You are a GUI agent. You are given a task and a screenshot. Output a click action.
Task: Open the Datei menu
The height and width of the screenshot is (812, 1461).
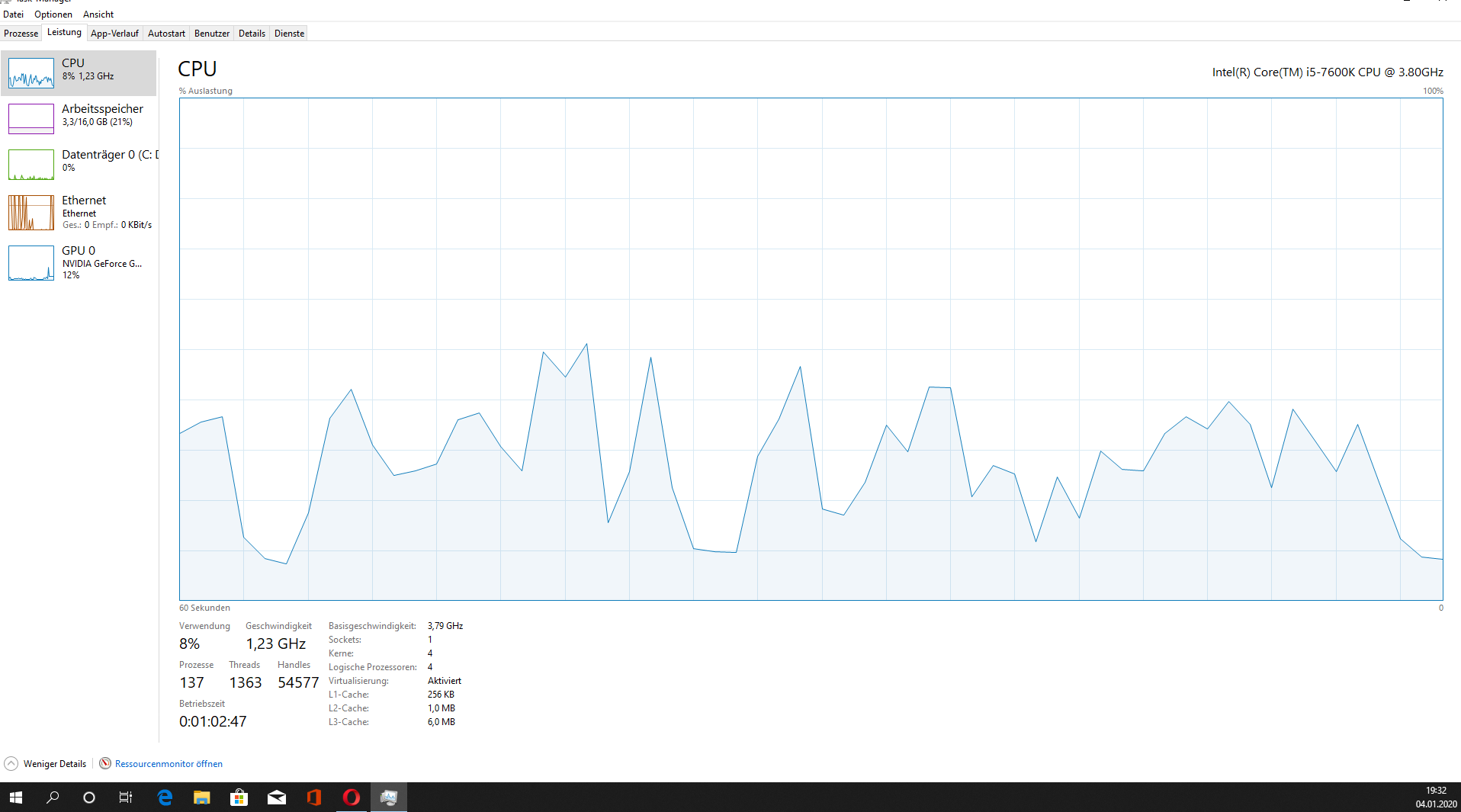[x=13, y=14]
